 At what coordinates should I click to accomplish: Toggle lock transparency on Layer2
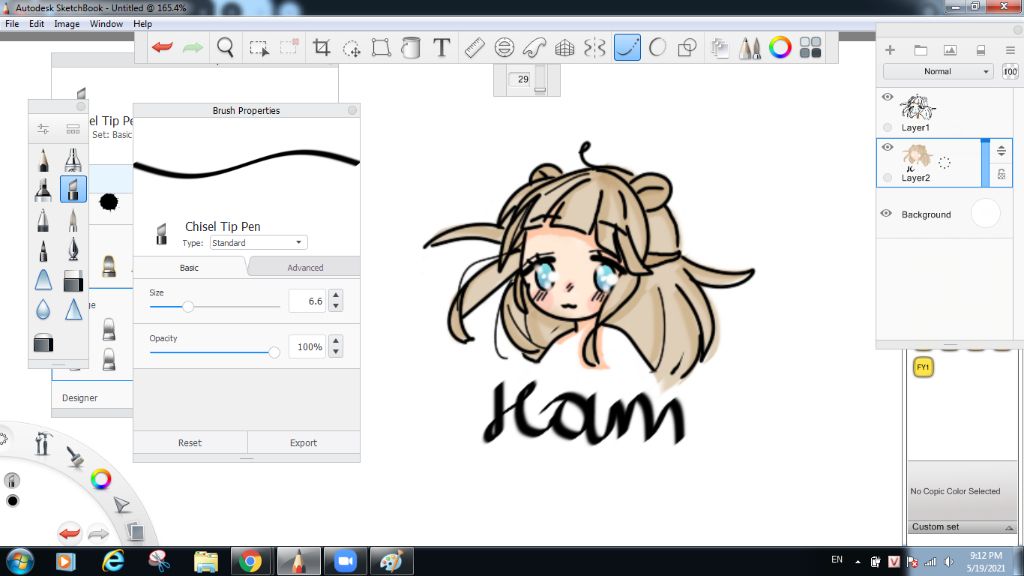(1001, 174)
